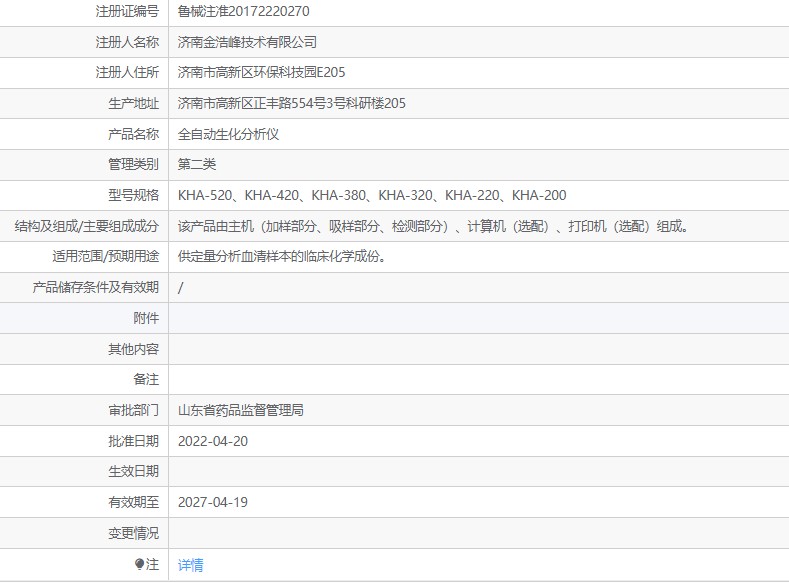Click the 管理类别 label
This screenshot has width=789, height=583.
tap(133, 165)
